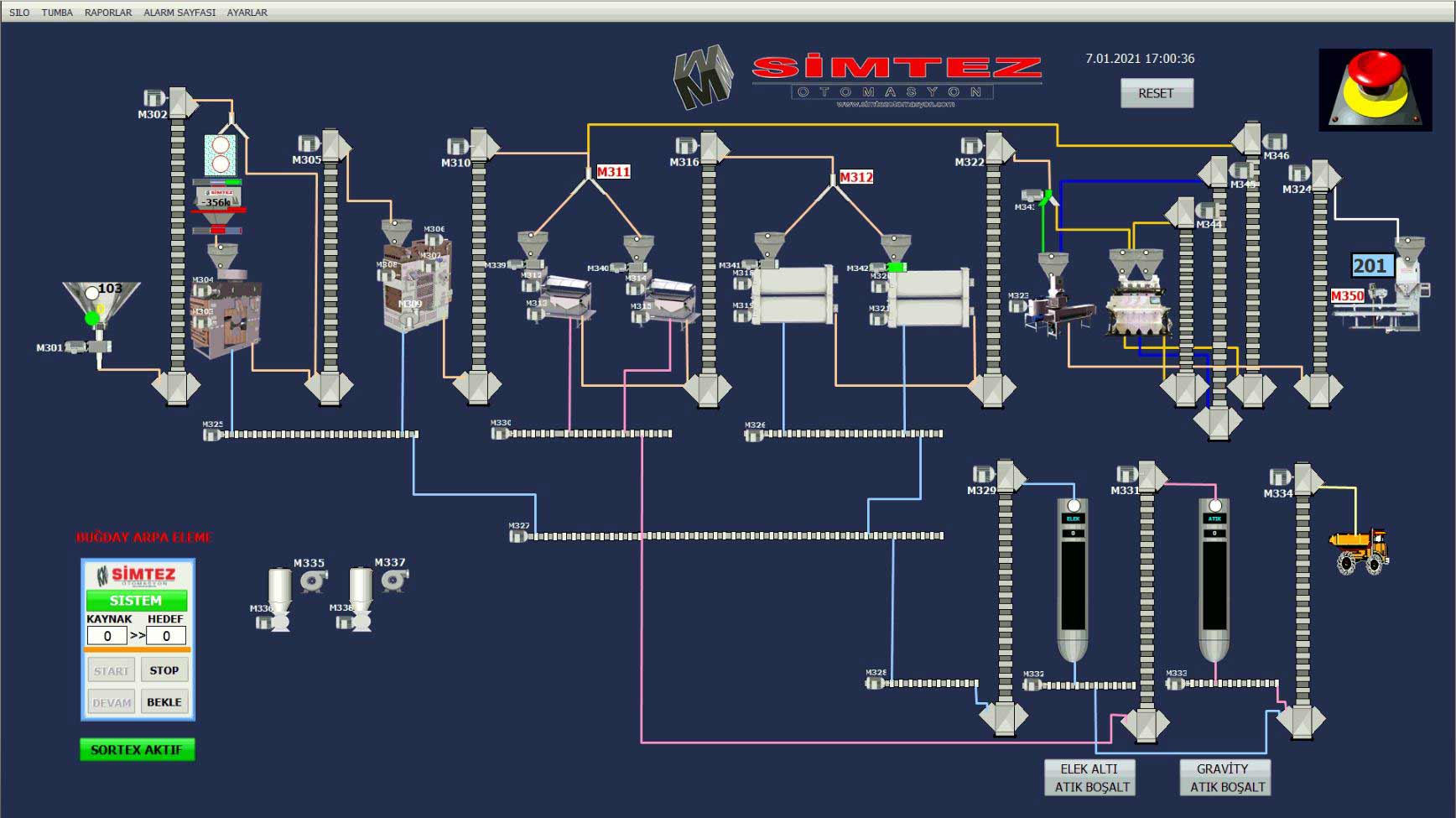The width and height of the screenshot is (1456, 818).
Task: Open the AYARLAR menu
Action: pyautogui.click(x=247, y=13)
